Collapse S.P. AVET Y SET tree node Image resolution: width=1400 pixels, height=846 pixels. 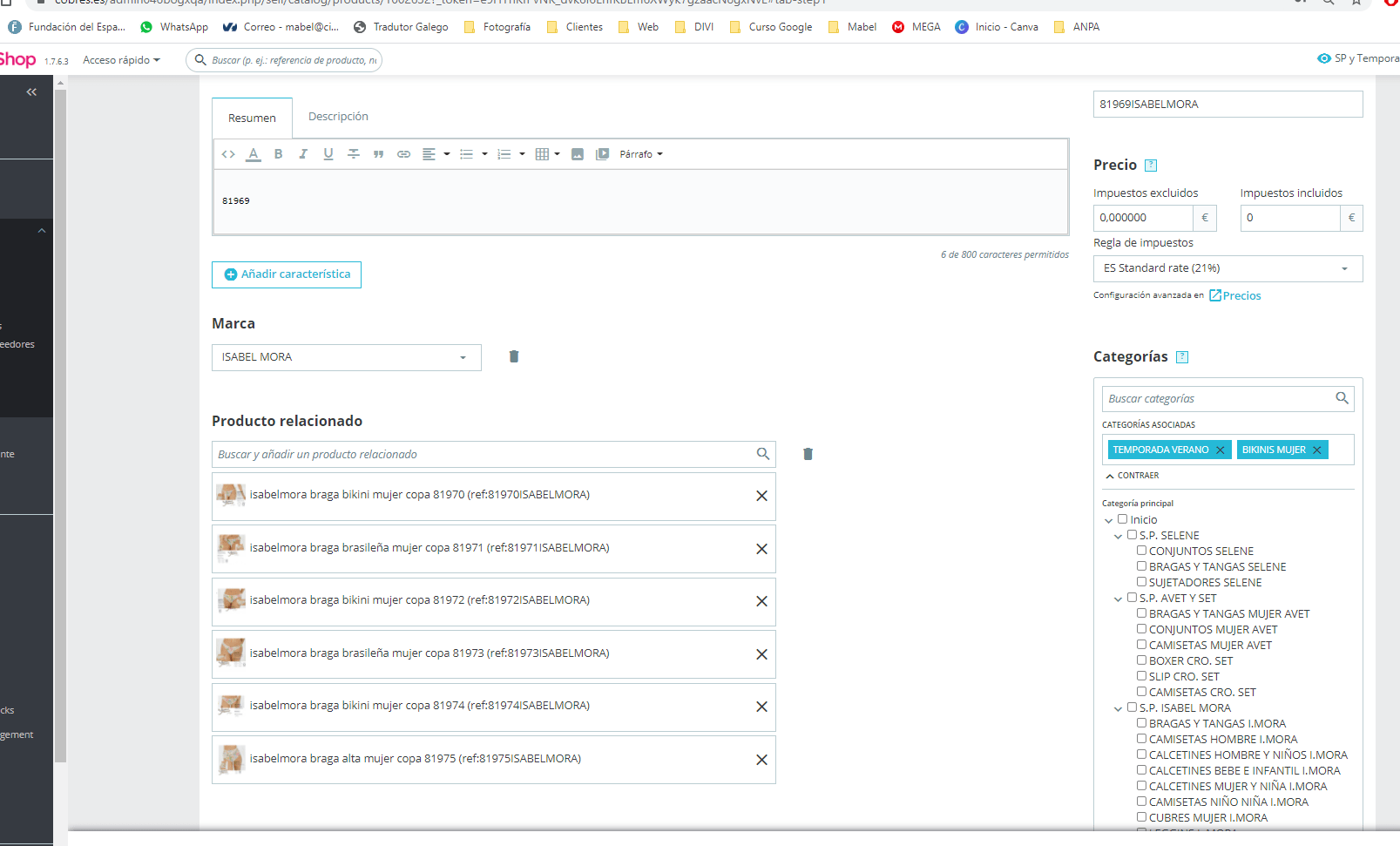pyautogui.click(x=1119, y=599)
